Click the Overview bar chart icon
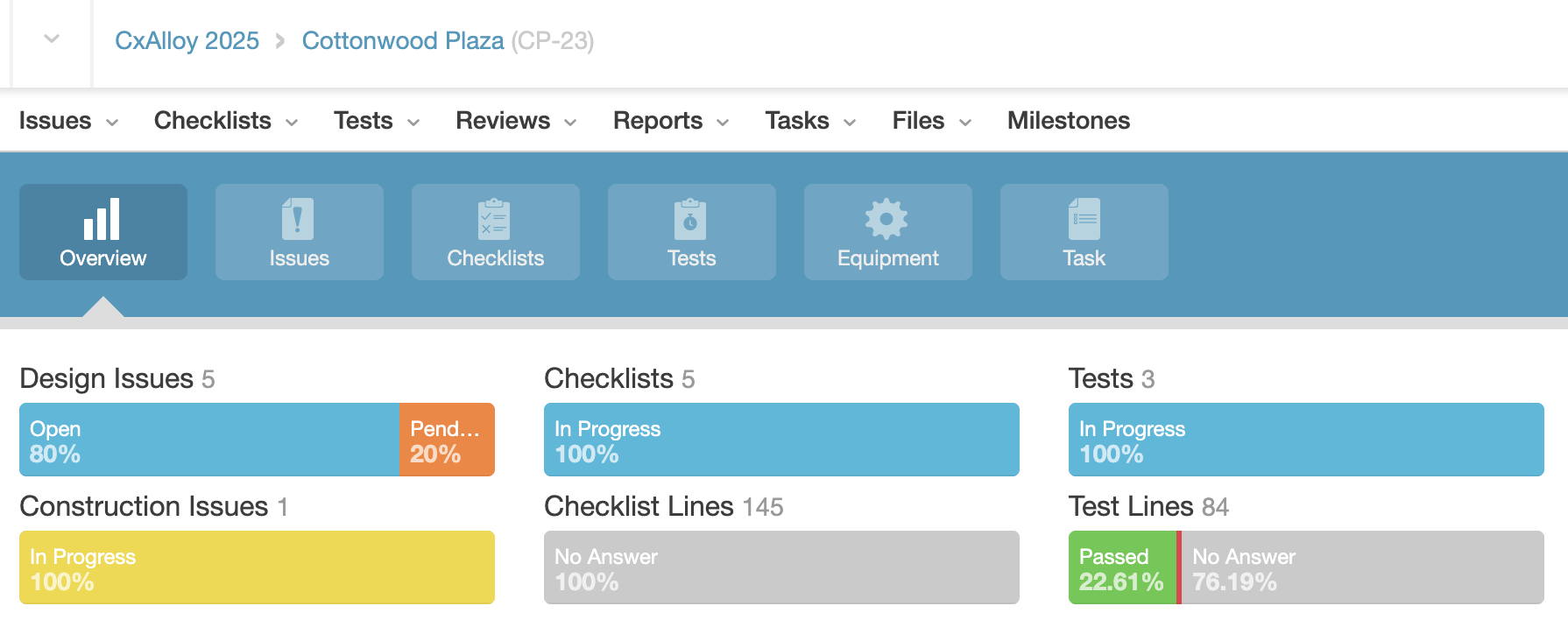Screen dimensions: 1568x627 [102, 220]
